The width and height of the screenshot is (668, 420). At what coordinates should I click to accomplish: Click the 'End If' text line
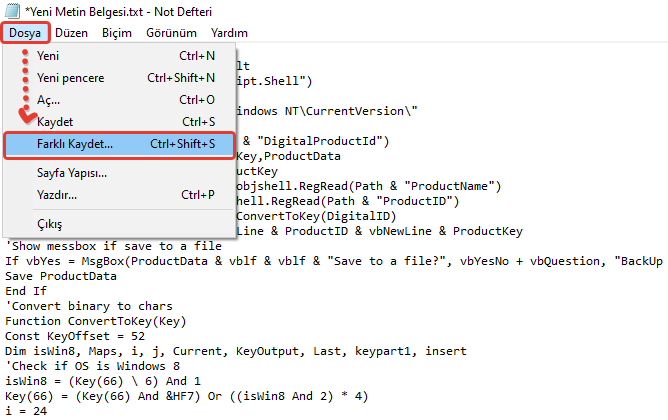(30, 291)
